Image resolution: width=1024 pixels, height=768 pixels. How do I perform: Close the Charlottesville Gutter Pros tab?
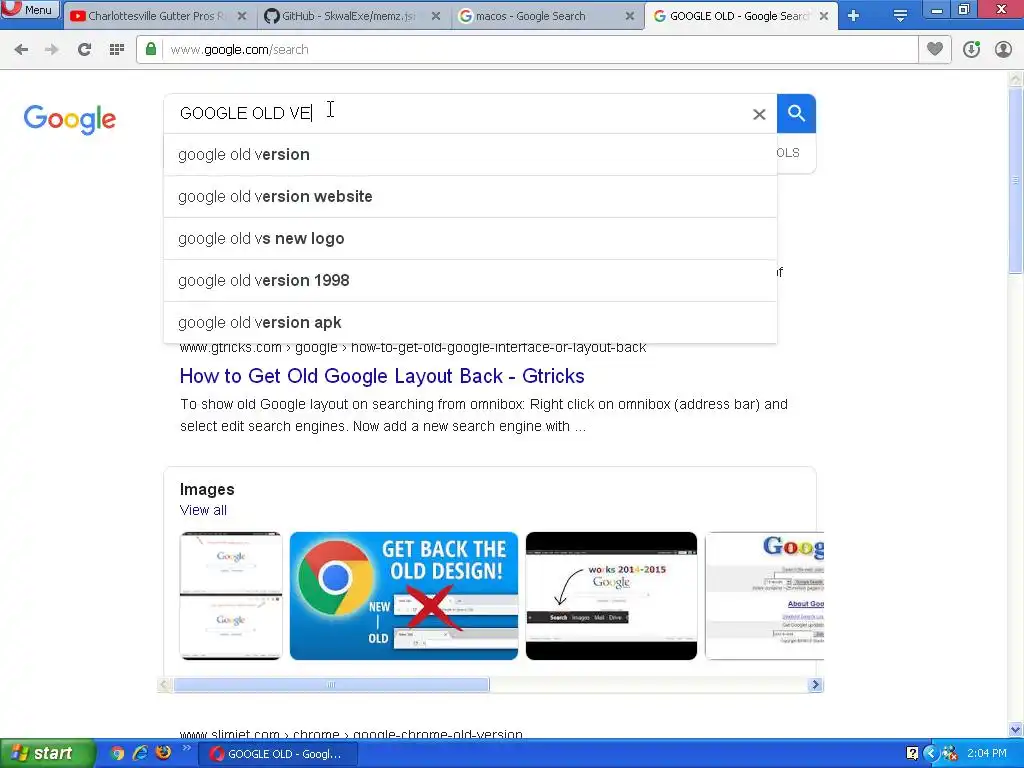(x=242, y=16)
